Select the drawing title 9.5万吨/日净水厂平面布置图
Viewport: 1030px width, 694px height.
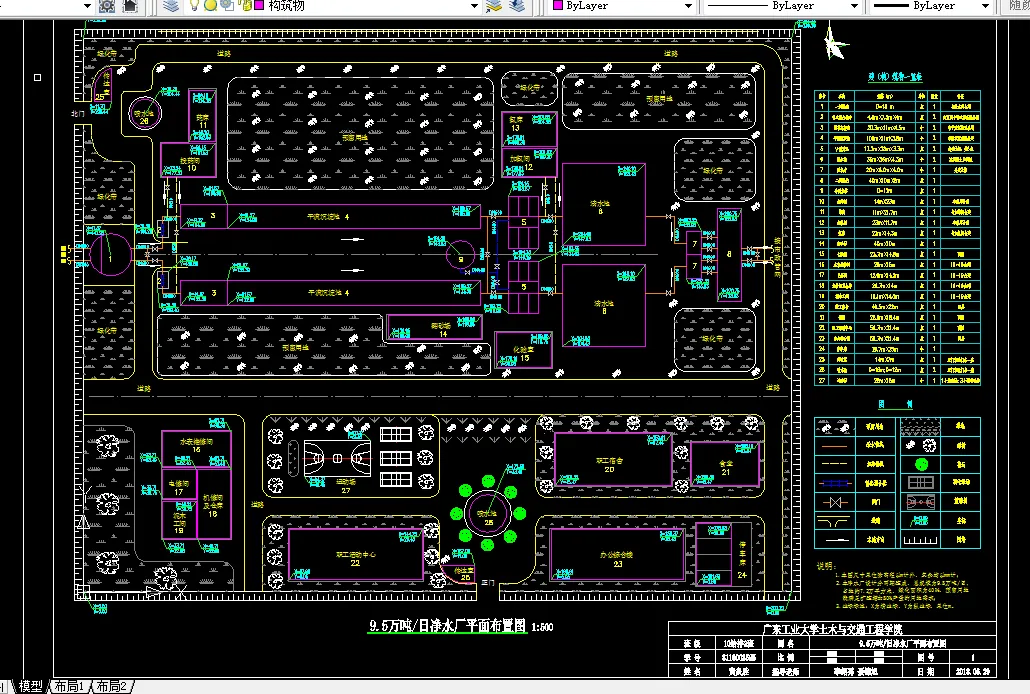point(447,626)
